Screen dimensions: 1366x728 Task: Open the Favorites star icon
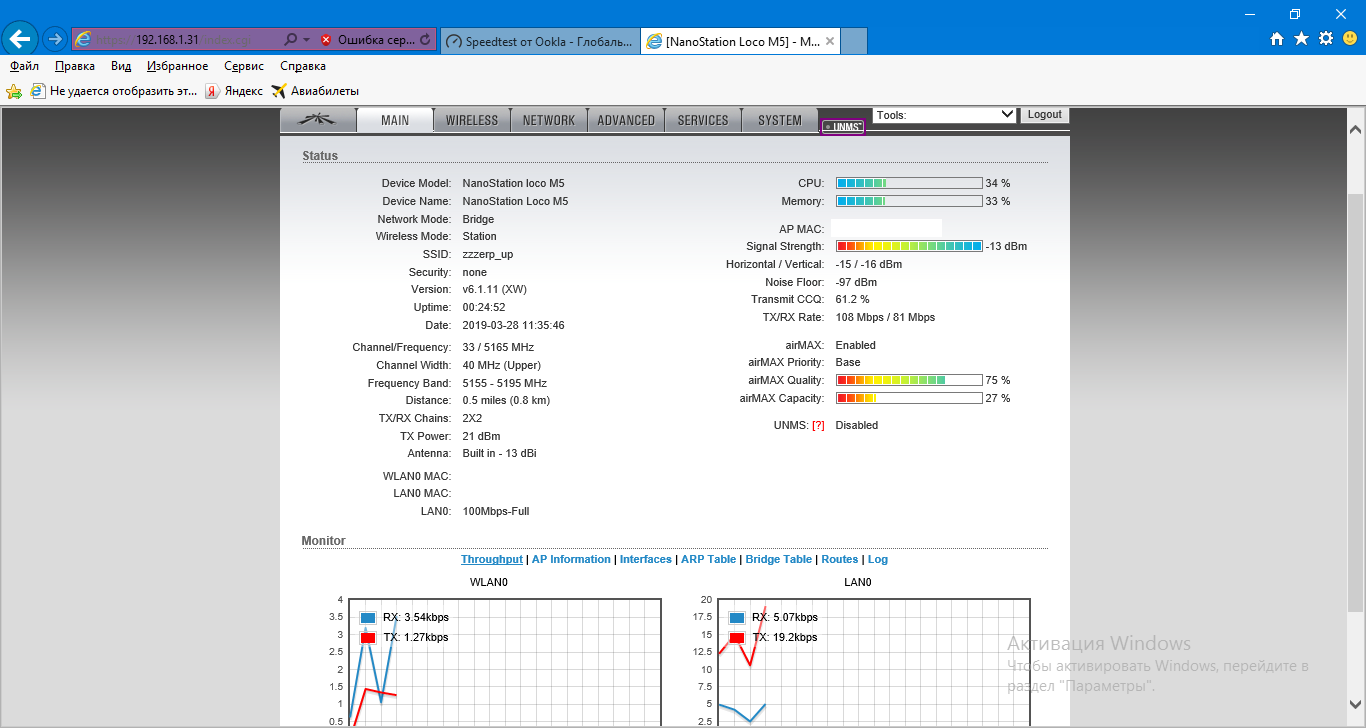click(x=1301, y=39)
